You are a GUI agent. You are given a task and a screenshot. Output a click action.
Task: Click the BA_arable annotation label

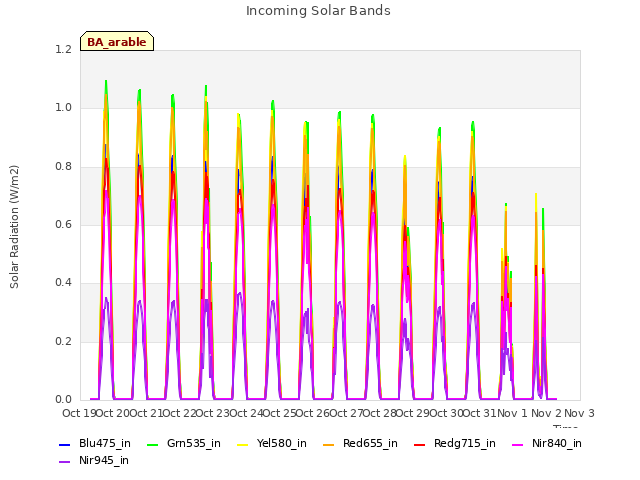(117, 41)
